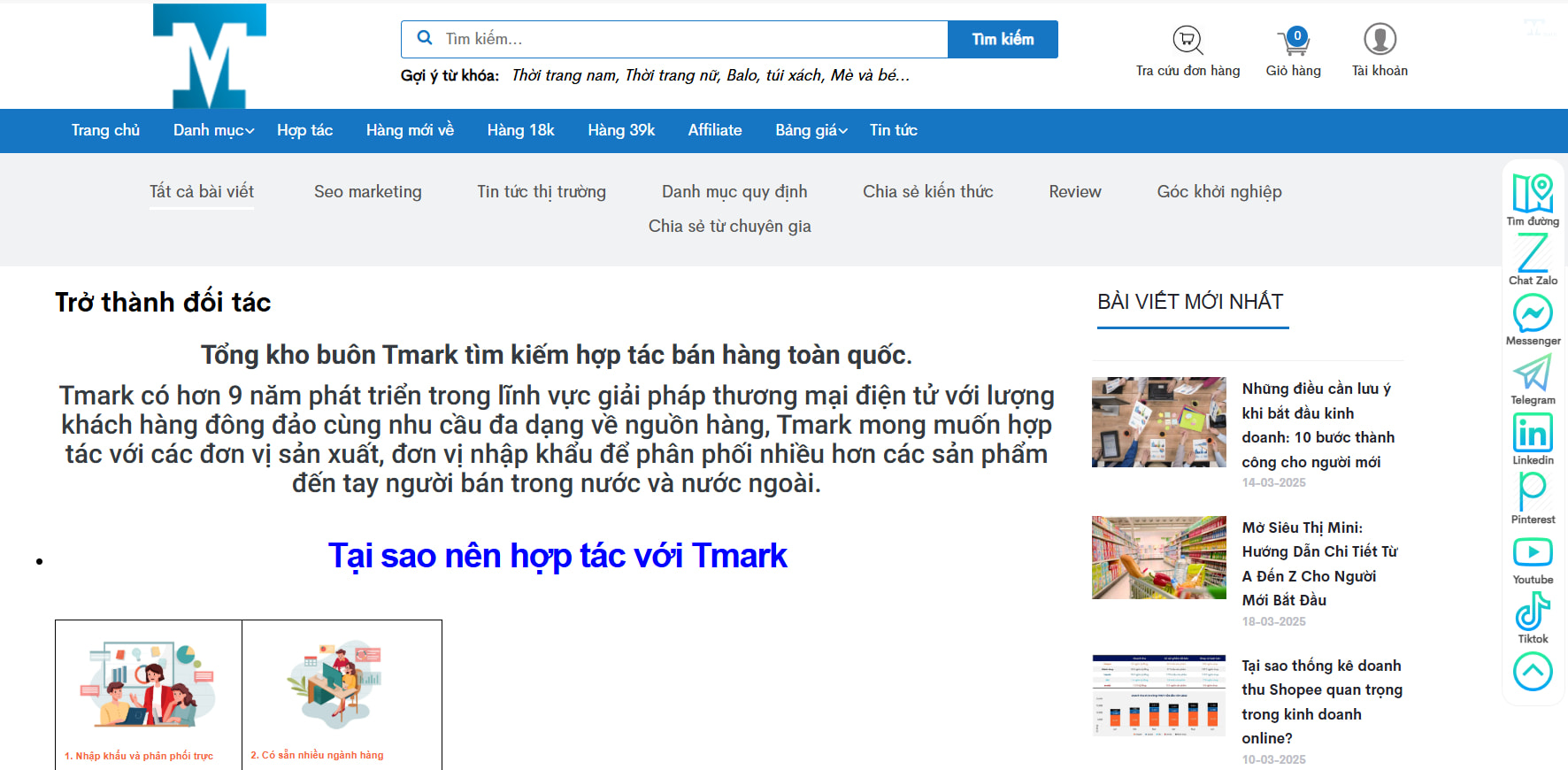Click the date 14-03-2025
The image size is (1568, 770).
pyautogui.click(x=1273, y=482)
